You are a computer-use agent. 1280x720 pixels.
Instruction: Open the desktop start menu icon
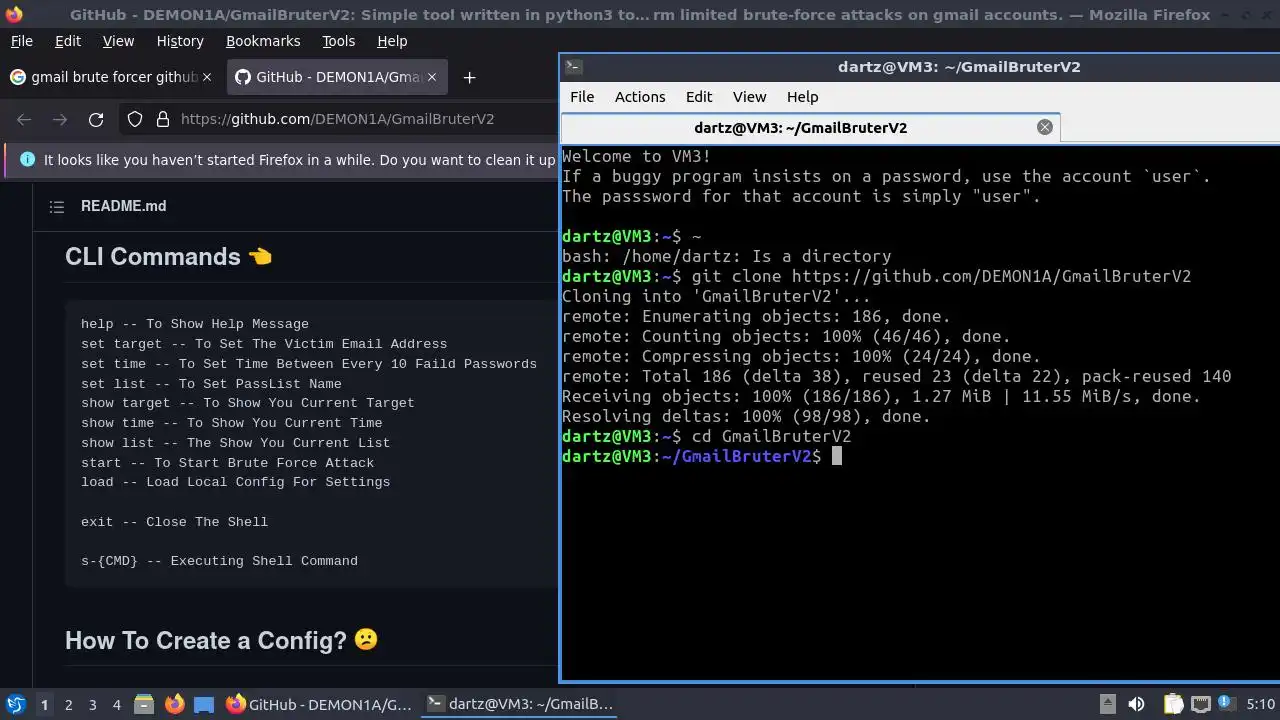(x=15, y=704)
